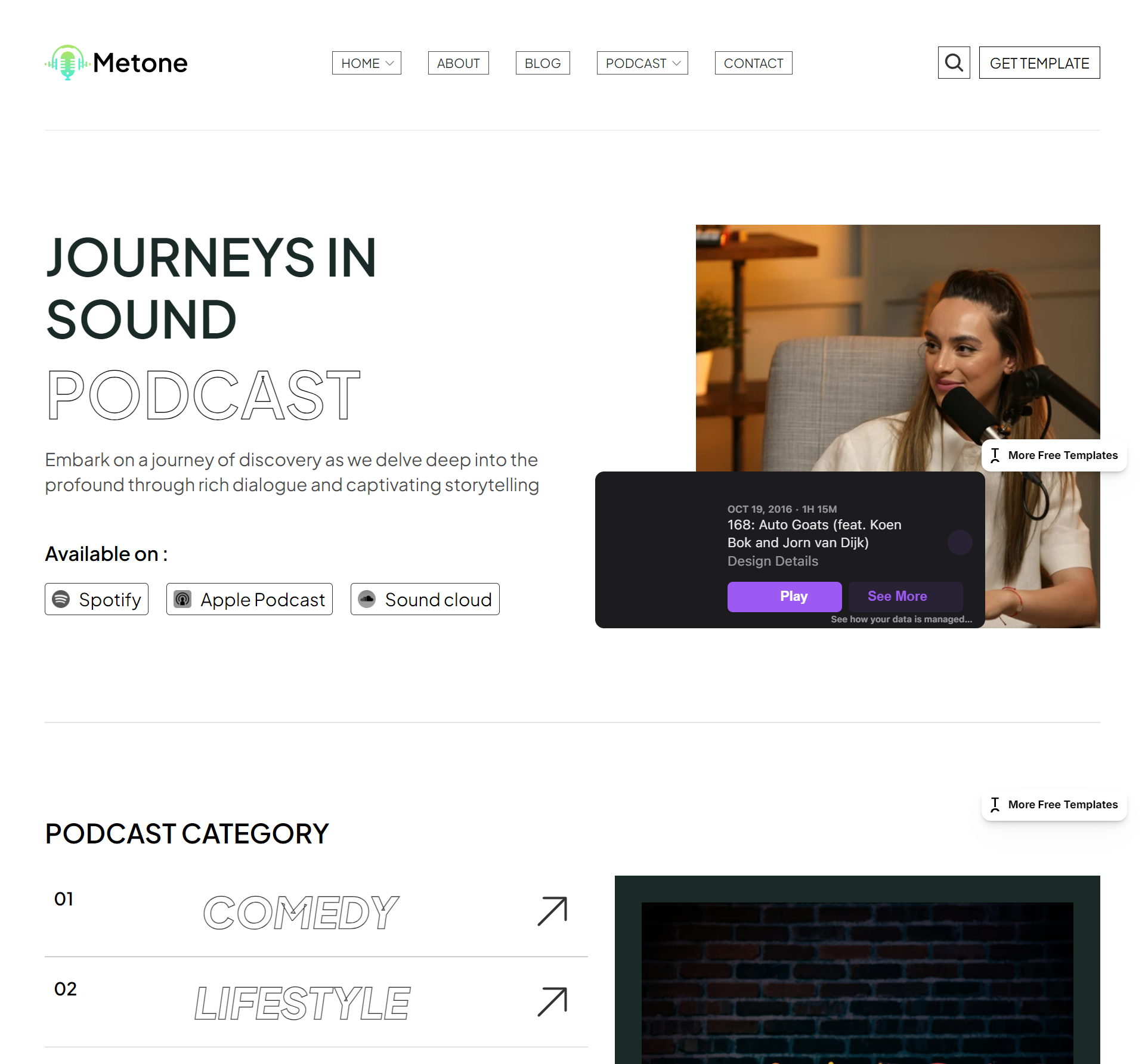This screenshot has height=1064, width=1145.
Task: Go to the BLOG page
Action: (x=542, y=63)
